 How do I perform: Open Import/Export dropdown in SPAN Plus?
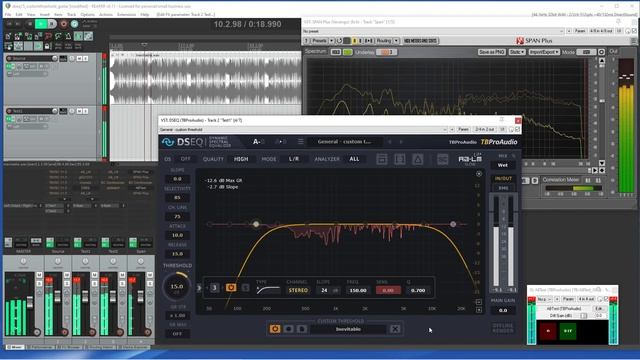(x=544, y=52)
